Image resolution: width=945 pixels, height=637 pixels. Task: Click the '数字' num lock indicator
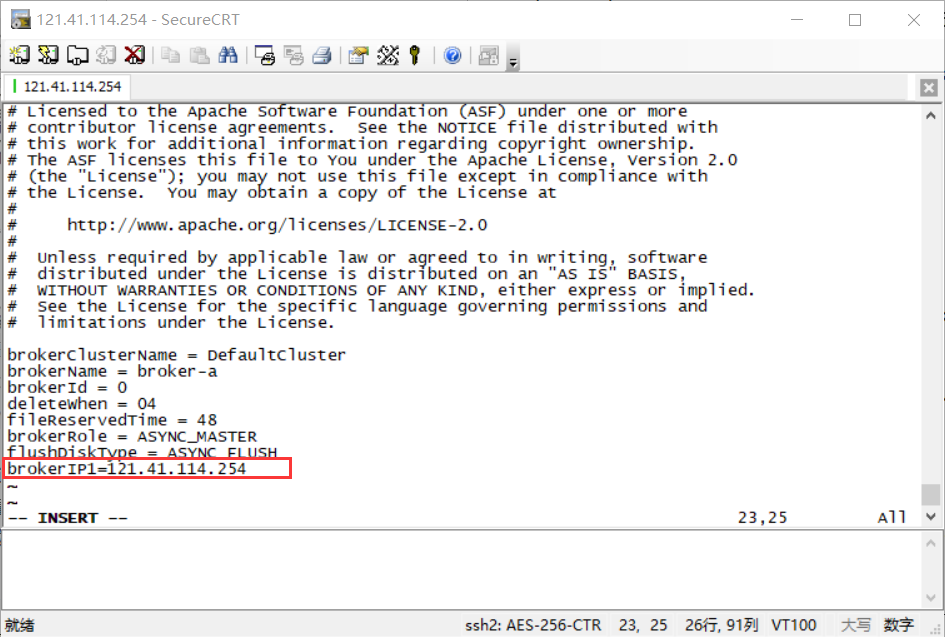pos(899,626)
